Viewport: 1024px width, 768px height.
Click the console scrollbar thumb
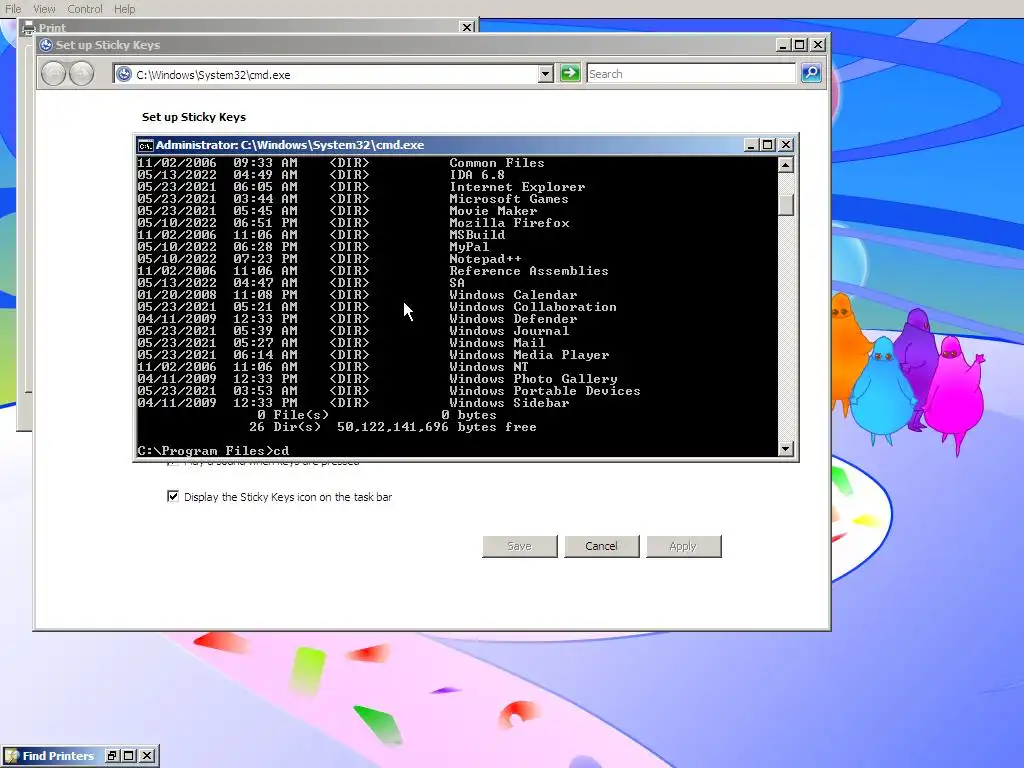tap(786, 204)
